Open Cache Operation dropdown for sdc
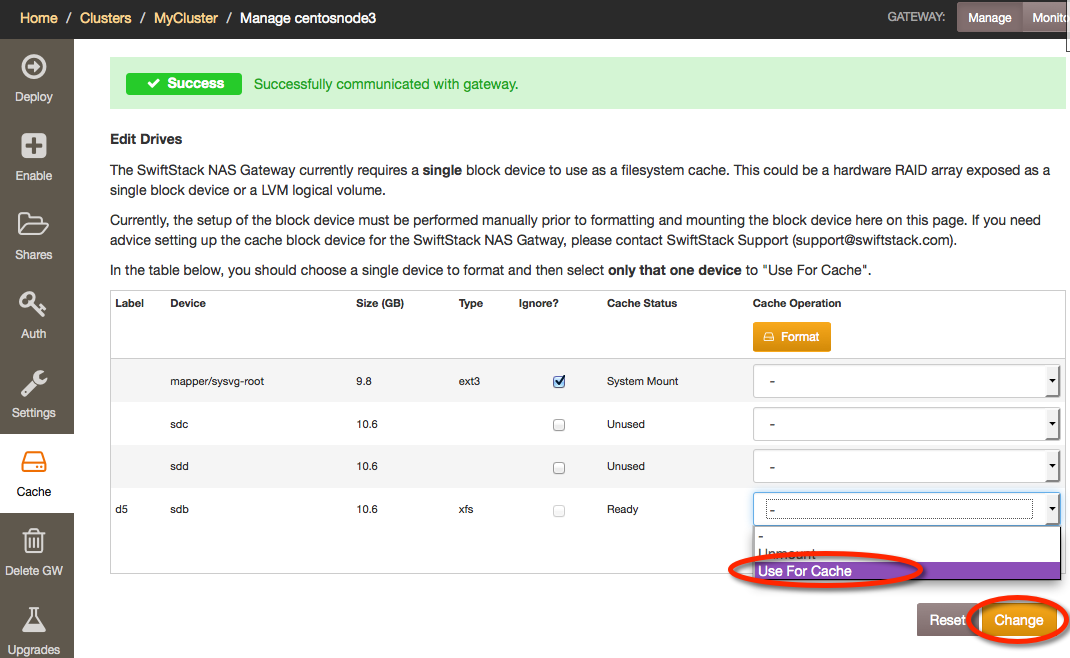Image resolution: width=1070 pixels, height=658 pixels. click(906, 424)
